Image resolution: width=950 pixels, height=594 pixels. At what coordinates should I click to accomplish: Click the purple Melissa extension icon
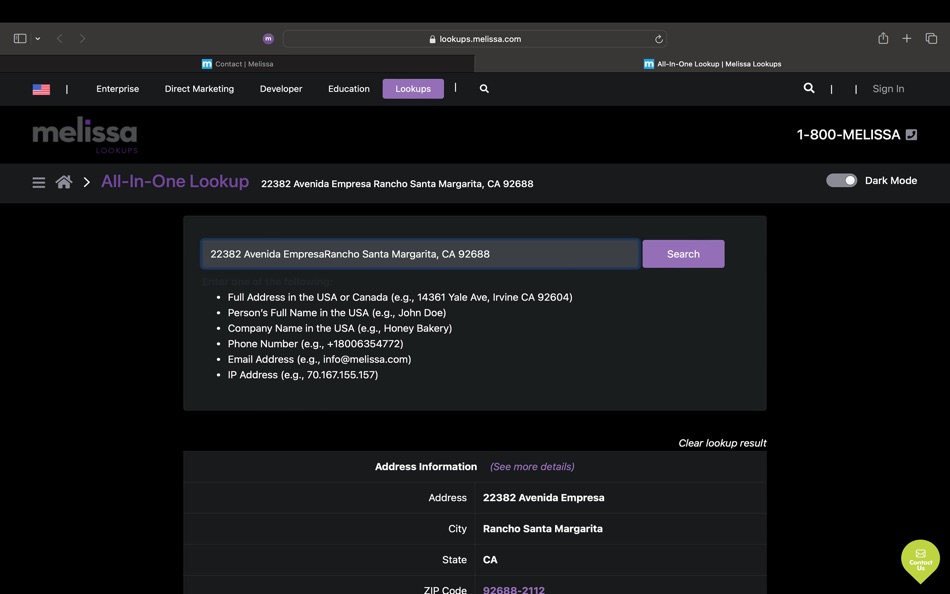[x=268, y=39]
